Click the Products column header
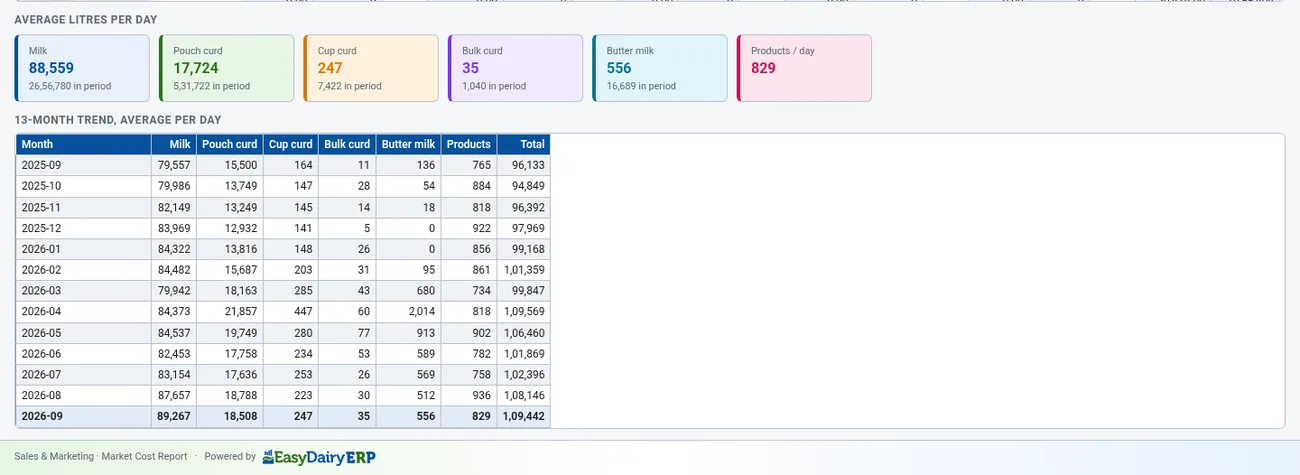This screenshot has width=1300, height=475. [469, 144]
